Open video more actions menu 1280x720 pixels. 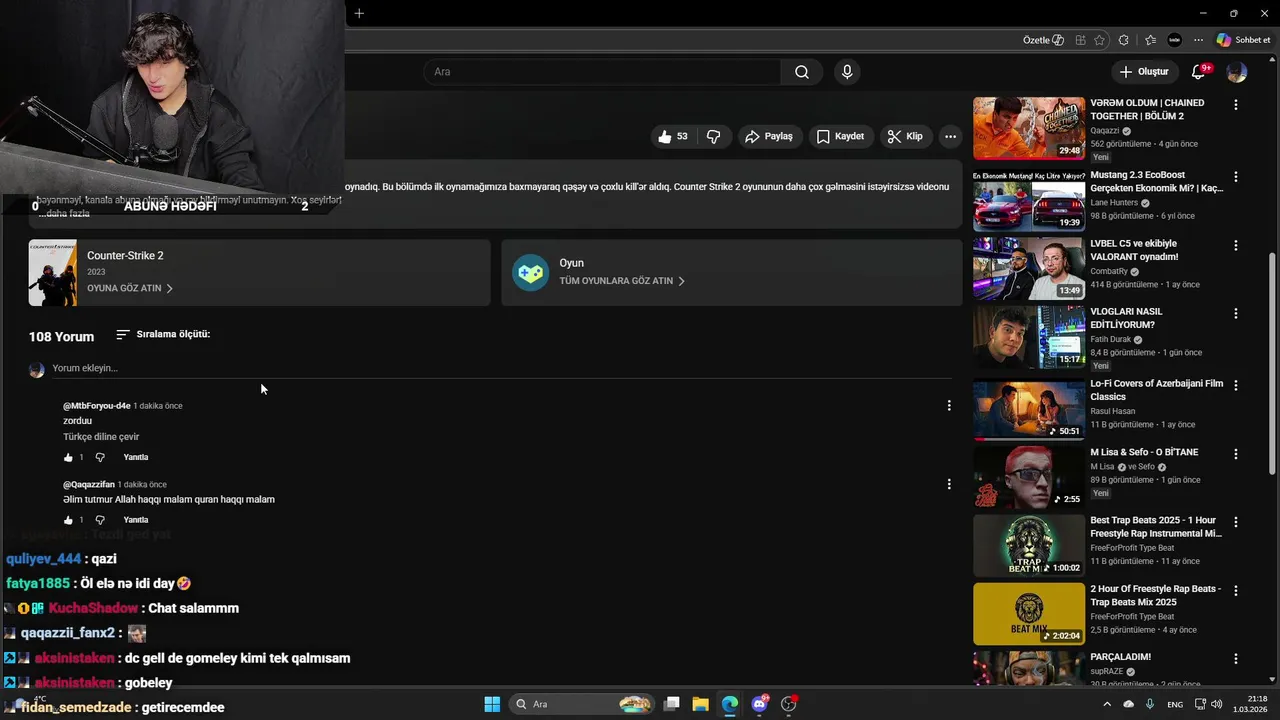(950, 137)
